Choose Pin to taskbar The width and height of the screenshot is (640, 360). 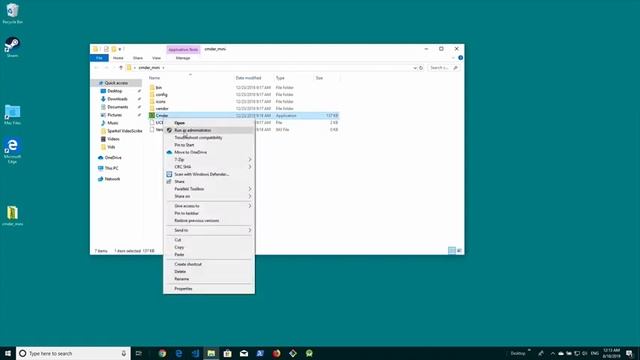pyautogui.click(x=209, y=213)
